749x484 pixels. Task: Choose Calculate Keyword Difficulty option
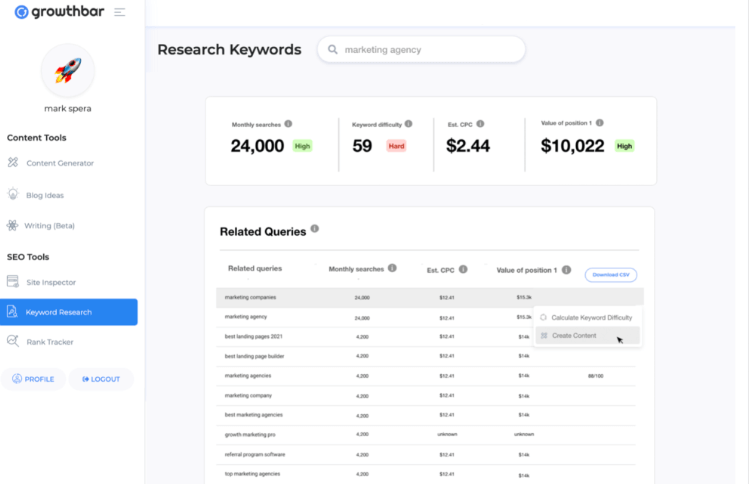tap(588, 317)
